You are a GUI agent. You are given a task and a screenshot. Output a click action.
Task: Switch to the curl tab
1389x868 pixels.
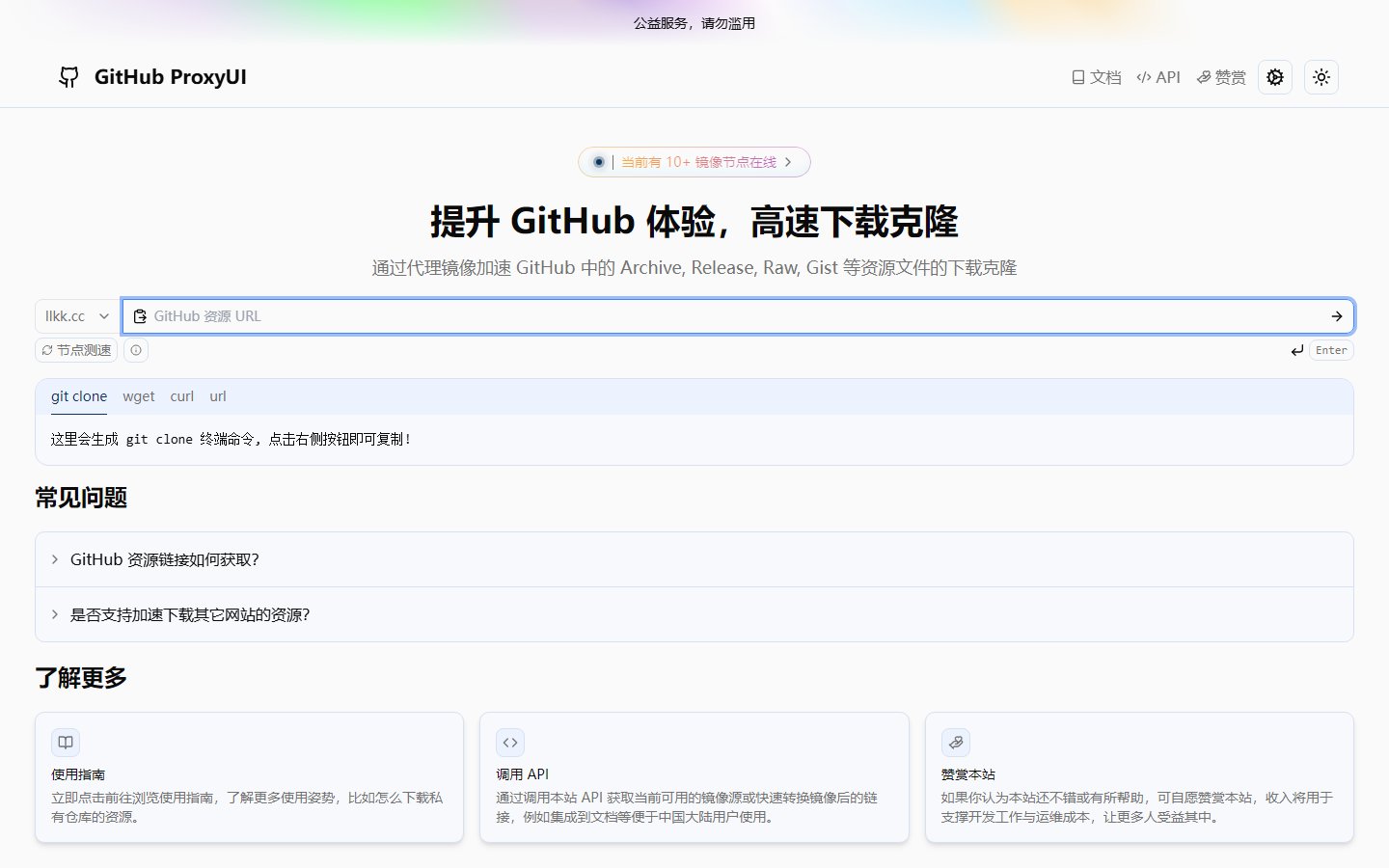182,396
